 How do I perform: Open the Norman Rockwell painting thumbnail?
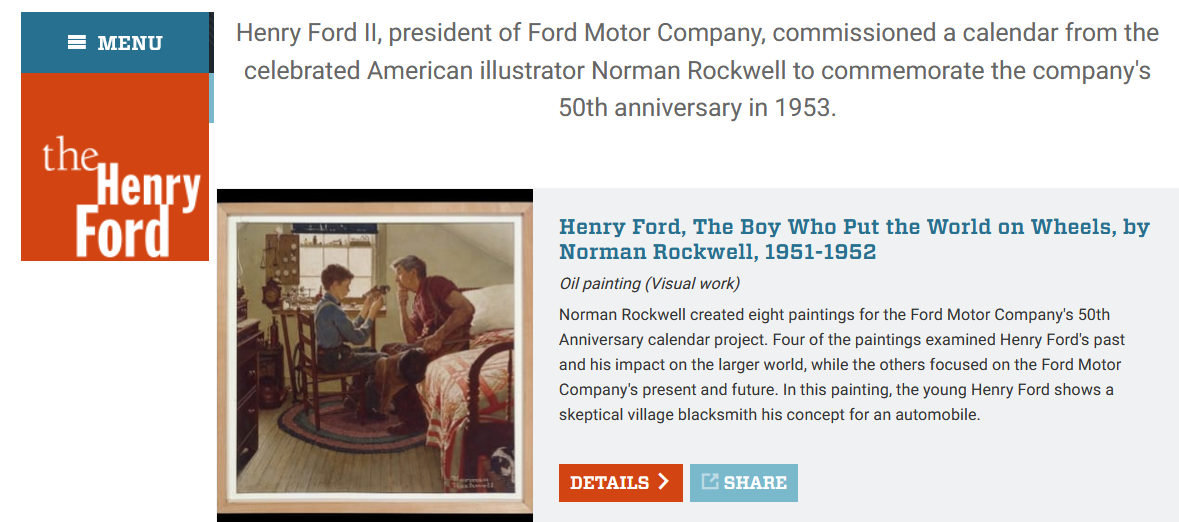coord(375,355)
